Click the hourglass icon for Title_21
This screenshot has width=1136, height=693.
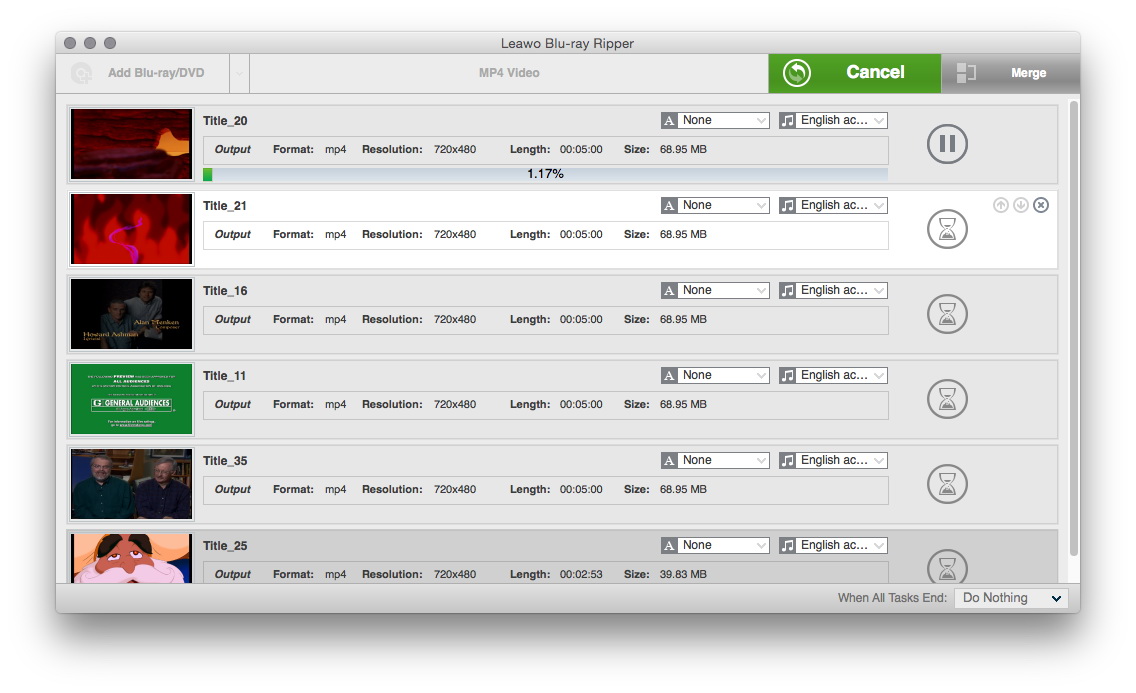(946, 230)
